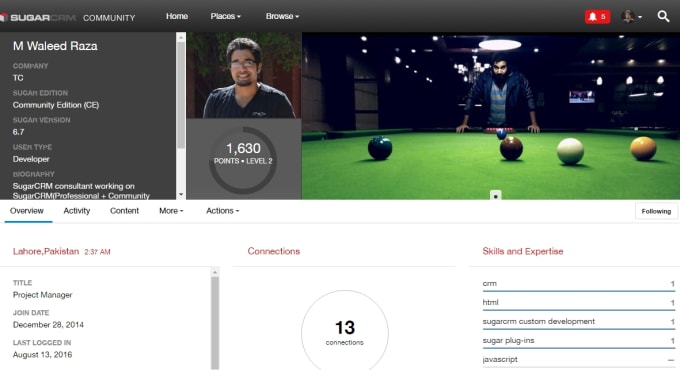Switch to the Overview tab
Screen dimensions: 680x370
(x=27, y=211)
